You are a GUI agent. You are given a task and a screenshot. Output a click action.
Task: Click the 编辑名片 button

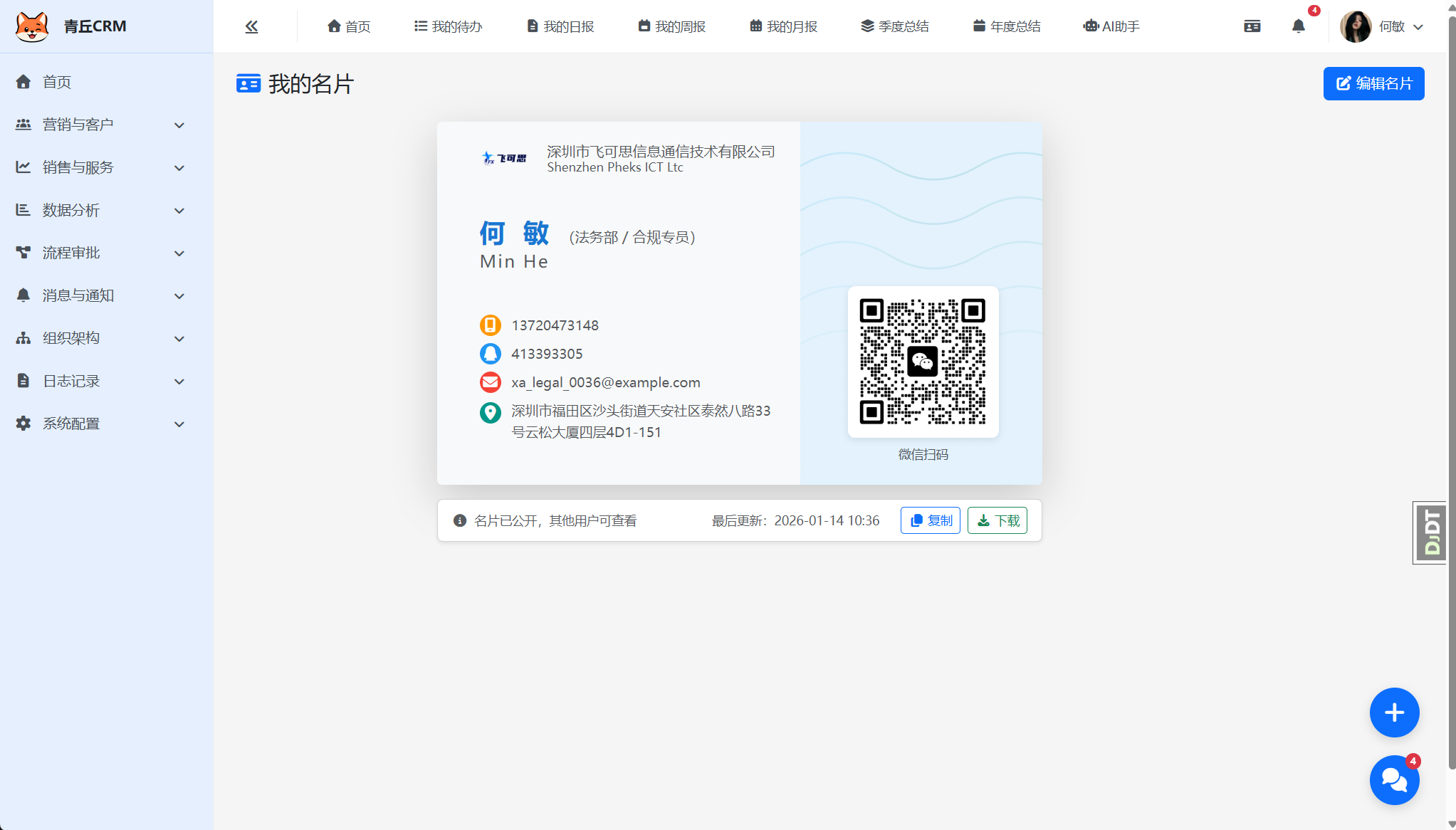[x=1373, y=83]
